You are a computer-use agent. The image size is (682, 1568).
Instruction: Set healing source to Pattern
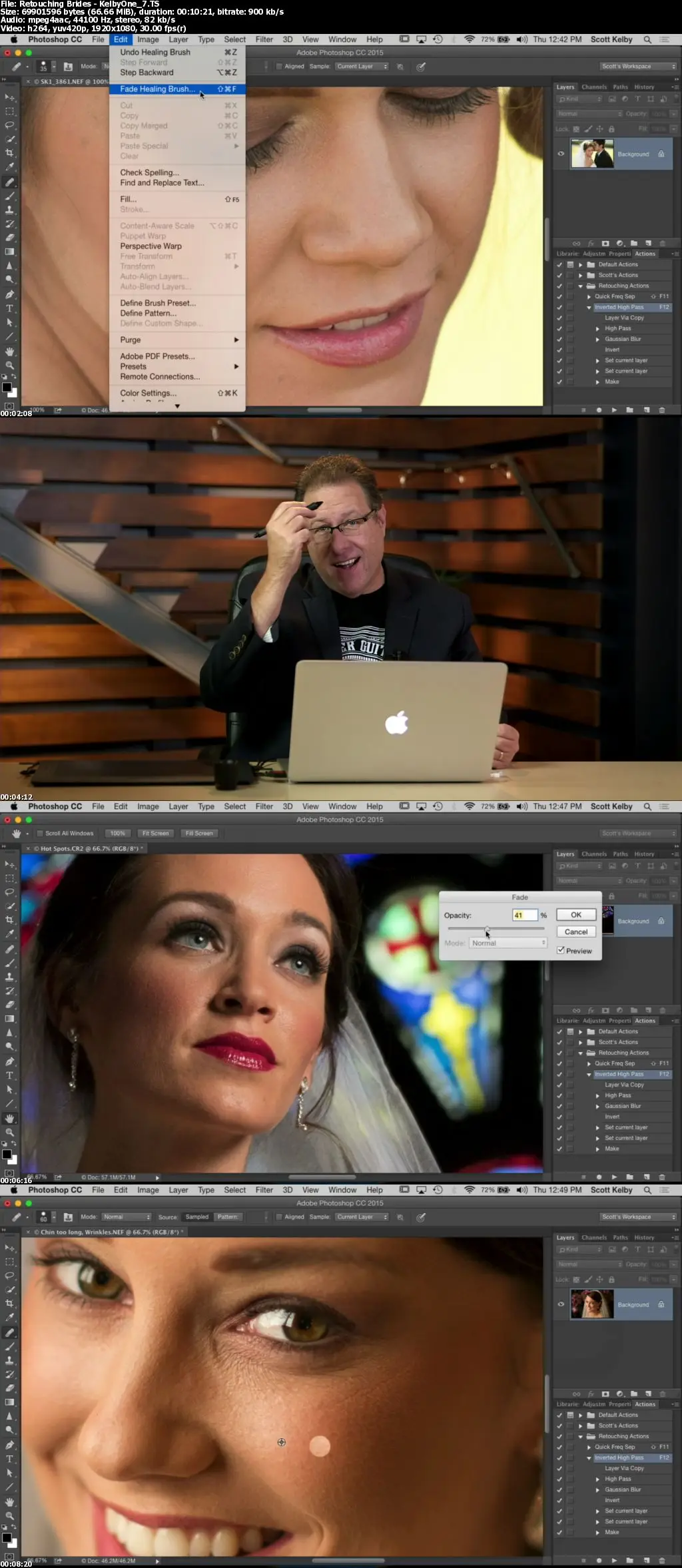pos(228,1217)
